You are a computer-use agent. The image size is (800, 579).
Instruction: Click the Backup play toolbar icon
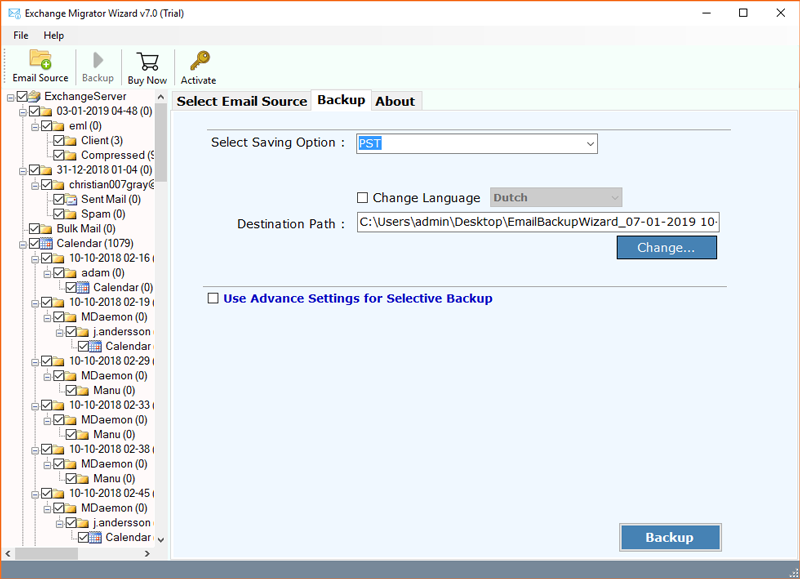pos(98,60)
